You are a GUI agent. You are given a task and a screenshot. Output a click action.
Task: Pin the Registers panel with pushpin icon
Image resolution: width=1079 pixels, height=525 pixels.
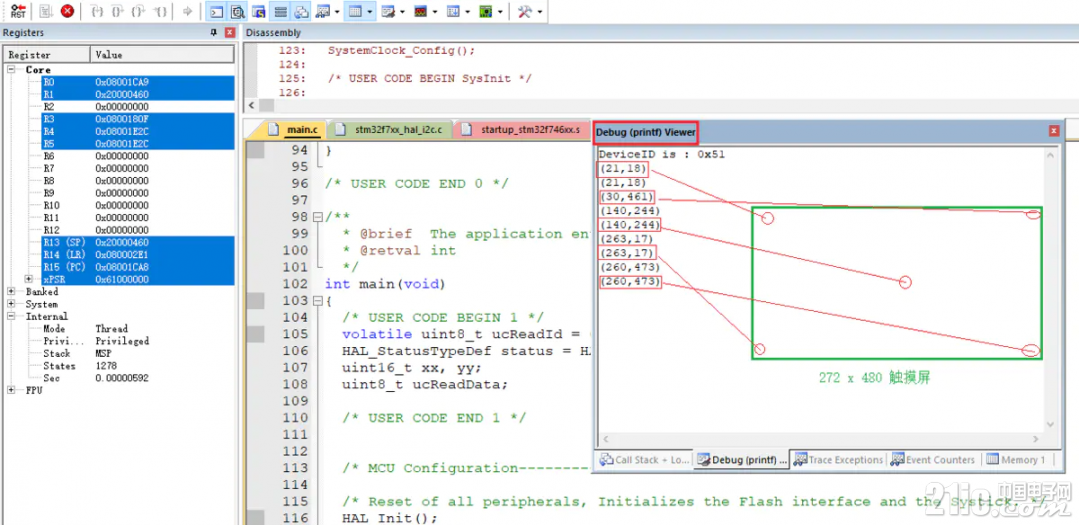coord(213,32)
